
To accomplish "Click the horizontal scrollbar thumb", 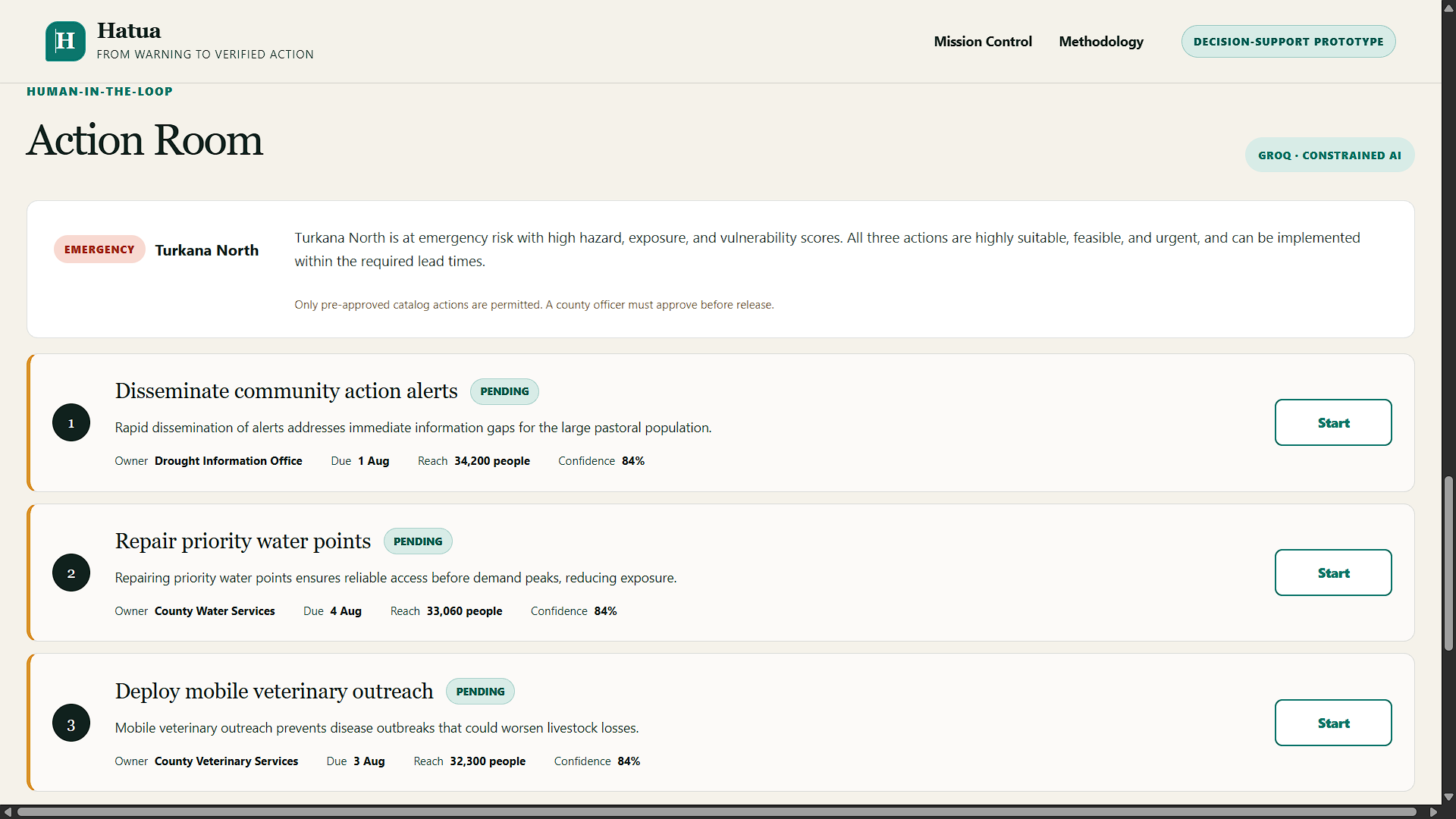I will point(716,811).
